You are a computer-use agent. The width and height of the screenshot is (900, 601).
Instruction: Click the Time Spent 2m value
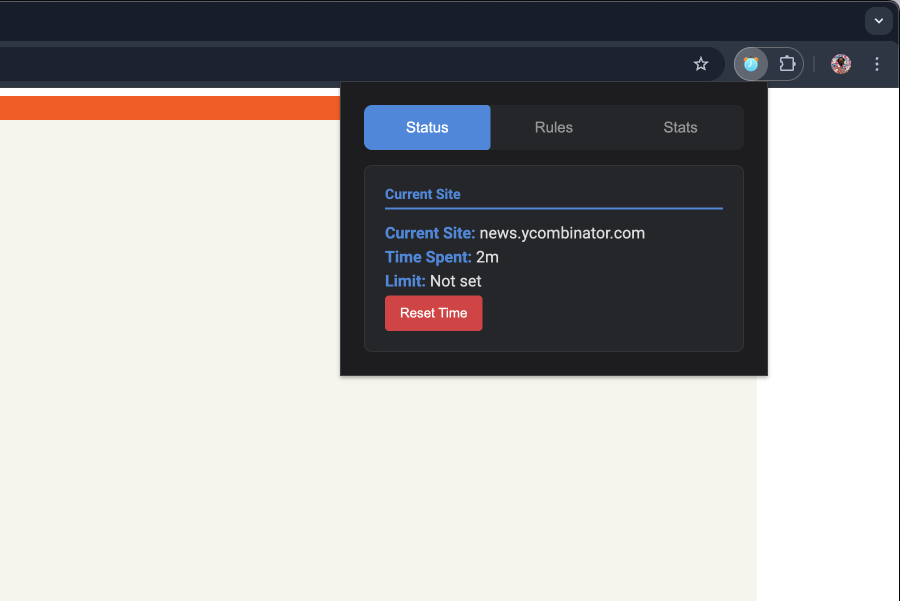tap(487, 257)
